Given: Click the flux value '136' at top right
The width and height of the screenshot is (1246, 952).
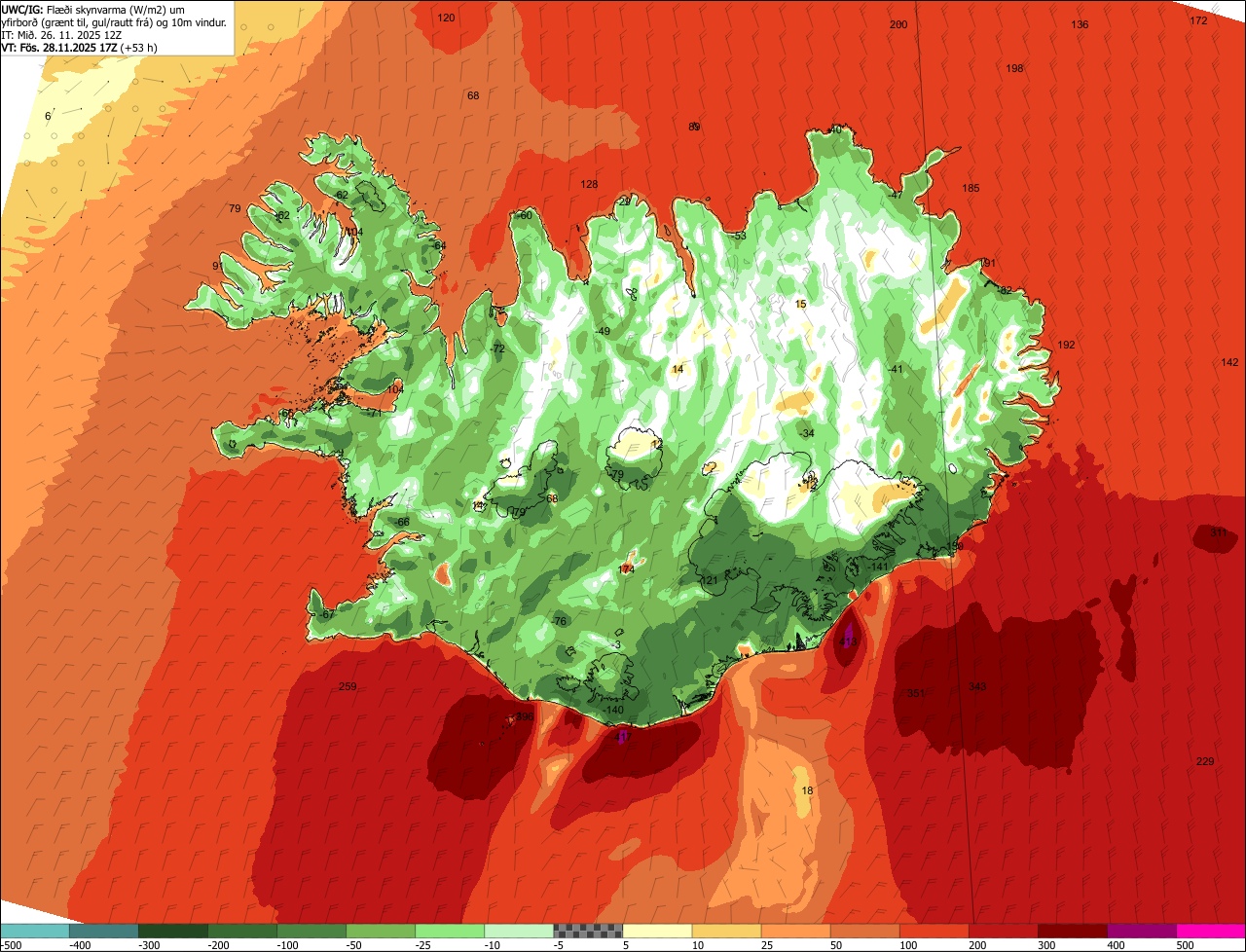Looking at the screenshot, I should coord(1080,24).
